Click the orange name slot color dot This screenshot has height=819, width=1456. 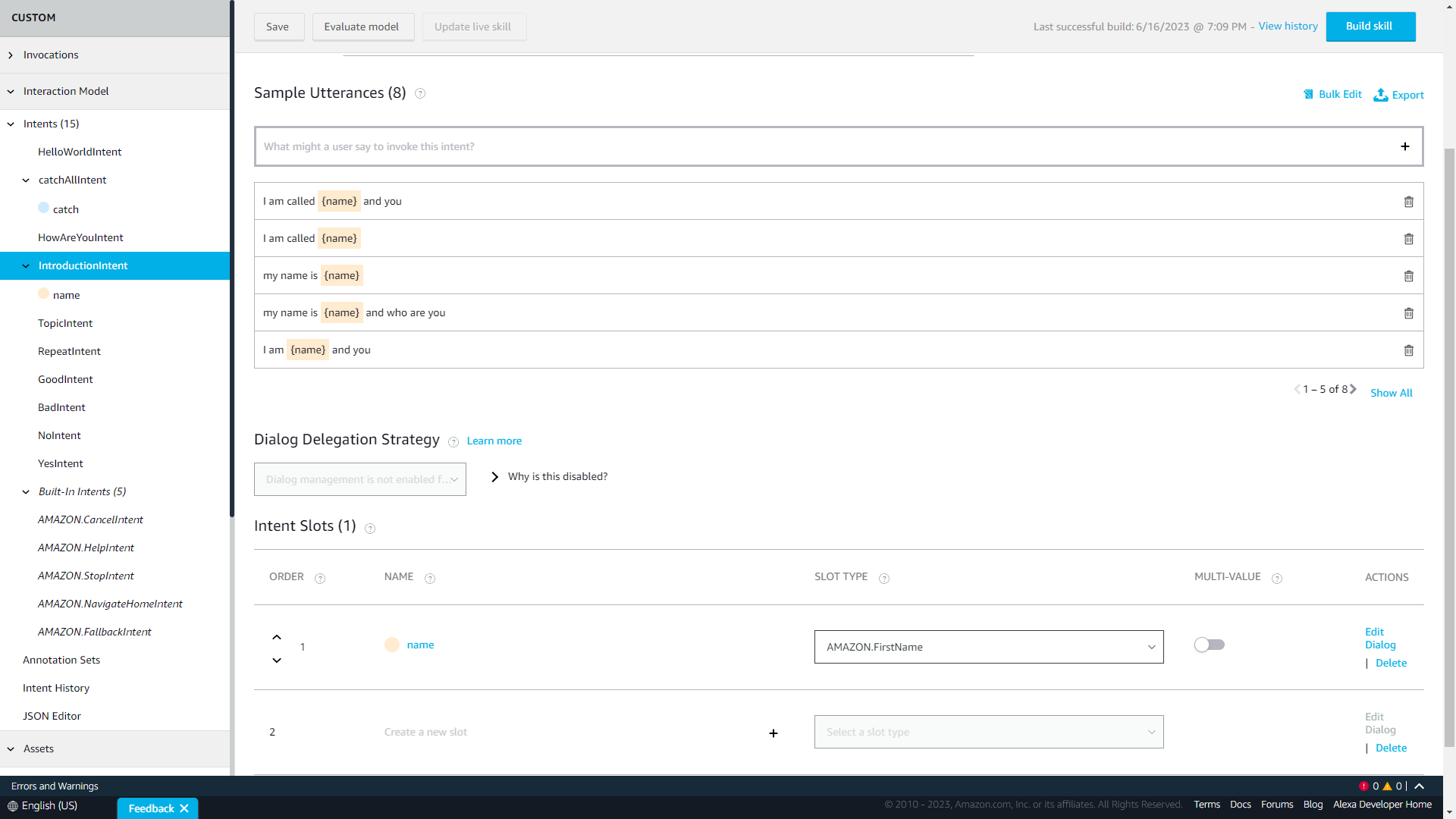[x=391, y=645]
